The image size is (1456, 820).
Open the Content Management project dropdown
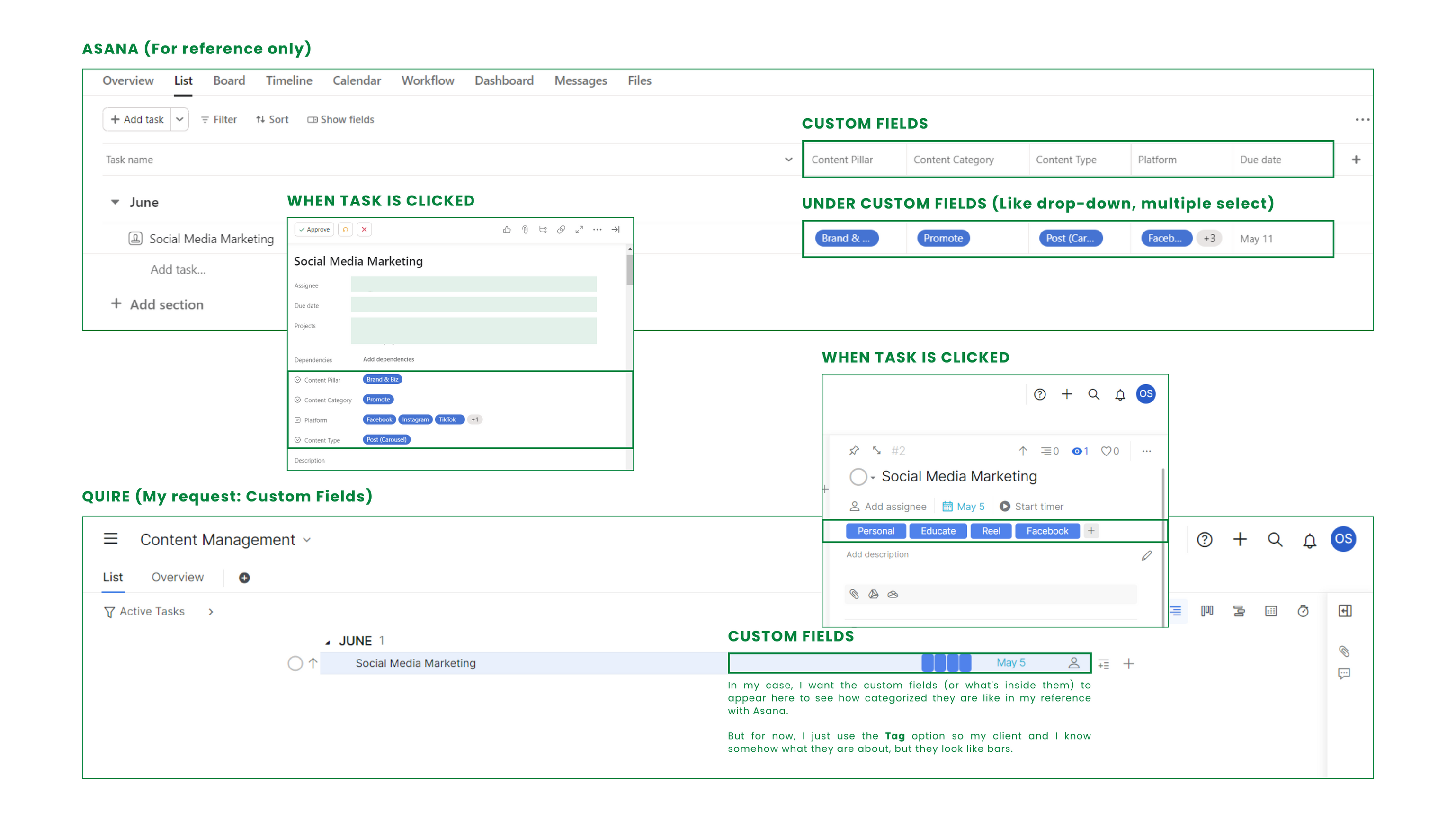tap(307, 540)
